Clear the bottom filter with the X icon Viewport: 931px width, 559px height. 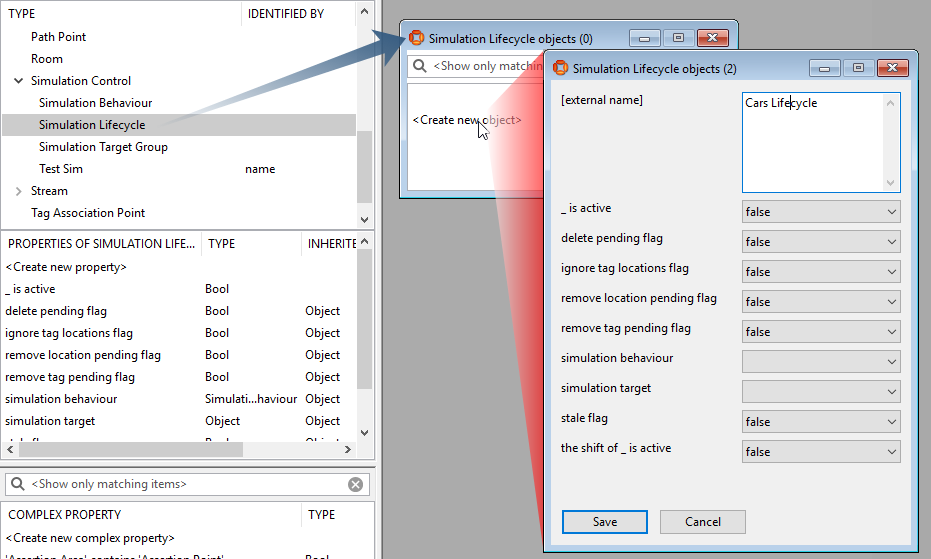pos(356,484)
